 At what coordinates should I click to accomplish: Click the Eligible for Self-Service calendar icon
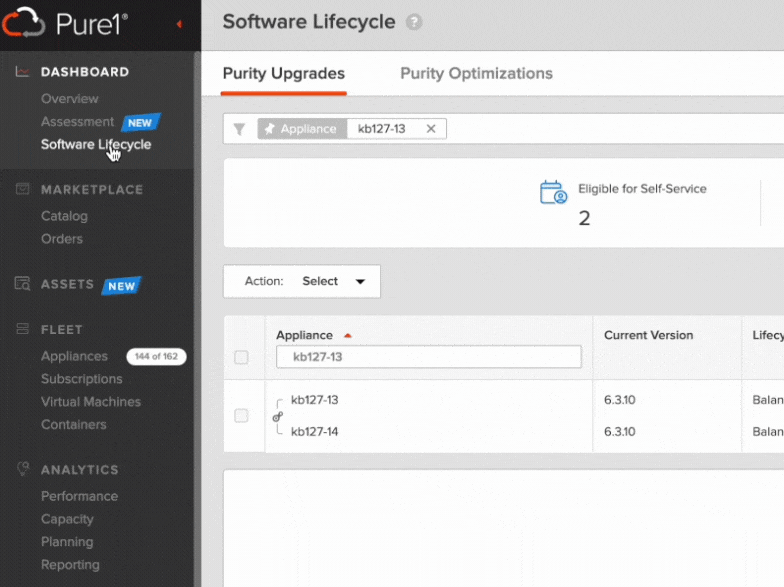(554, 192)
